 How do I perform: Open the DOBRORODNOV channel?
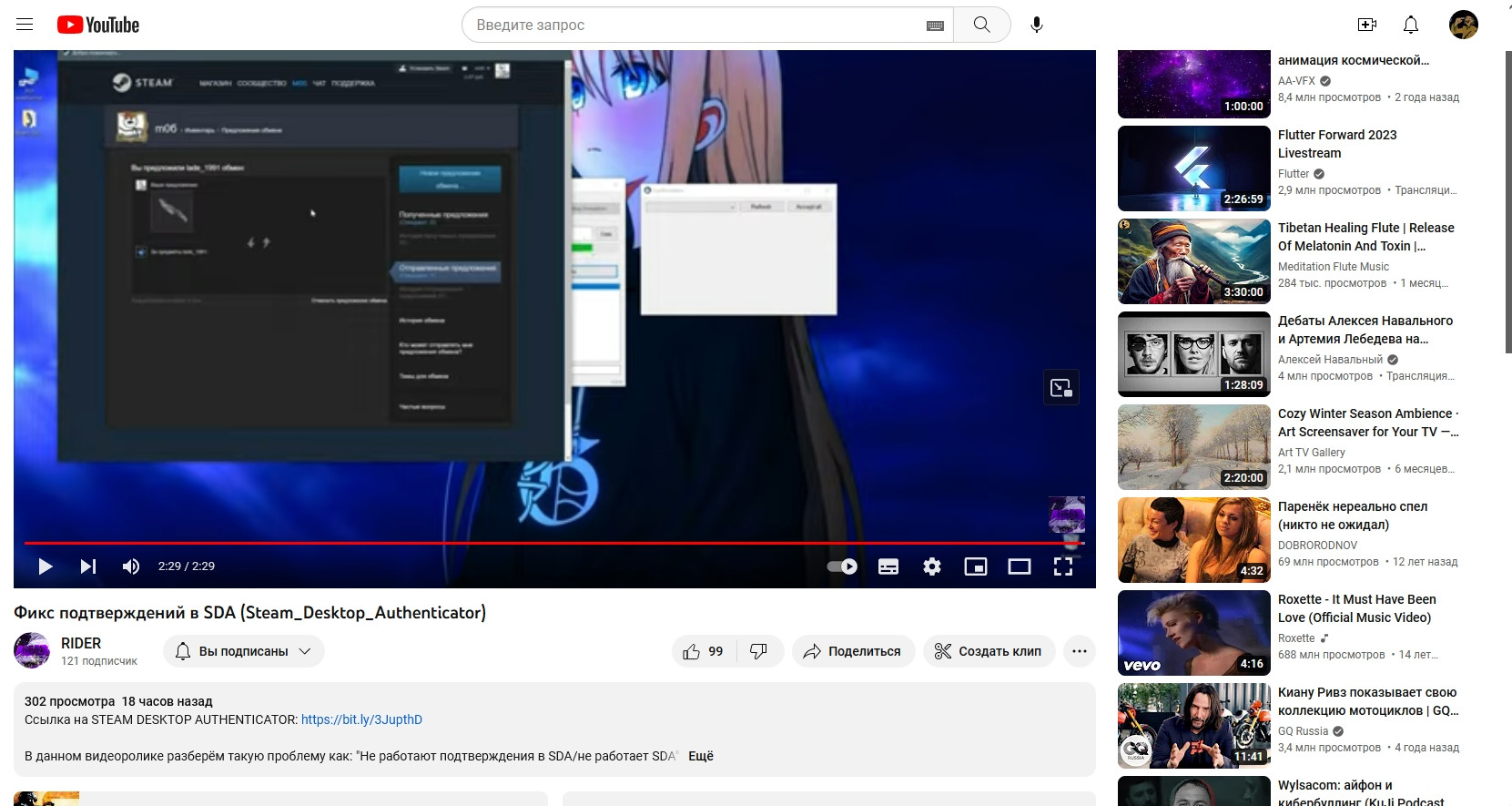(x=1317, y=546)
